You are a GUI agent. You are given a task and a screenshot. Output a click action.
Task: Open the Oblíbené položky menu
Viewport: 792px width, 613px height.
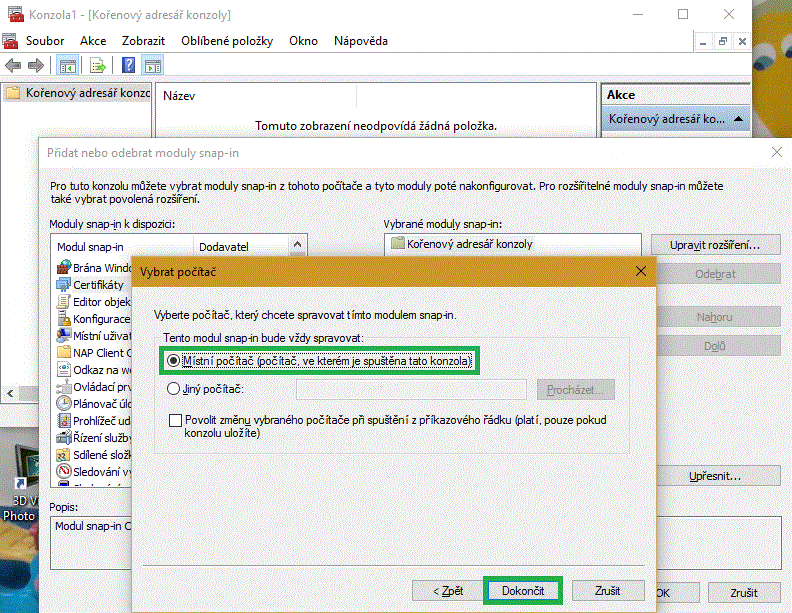[227, 41]
